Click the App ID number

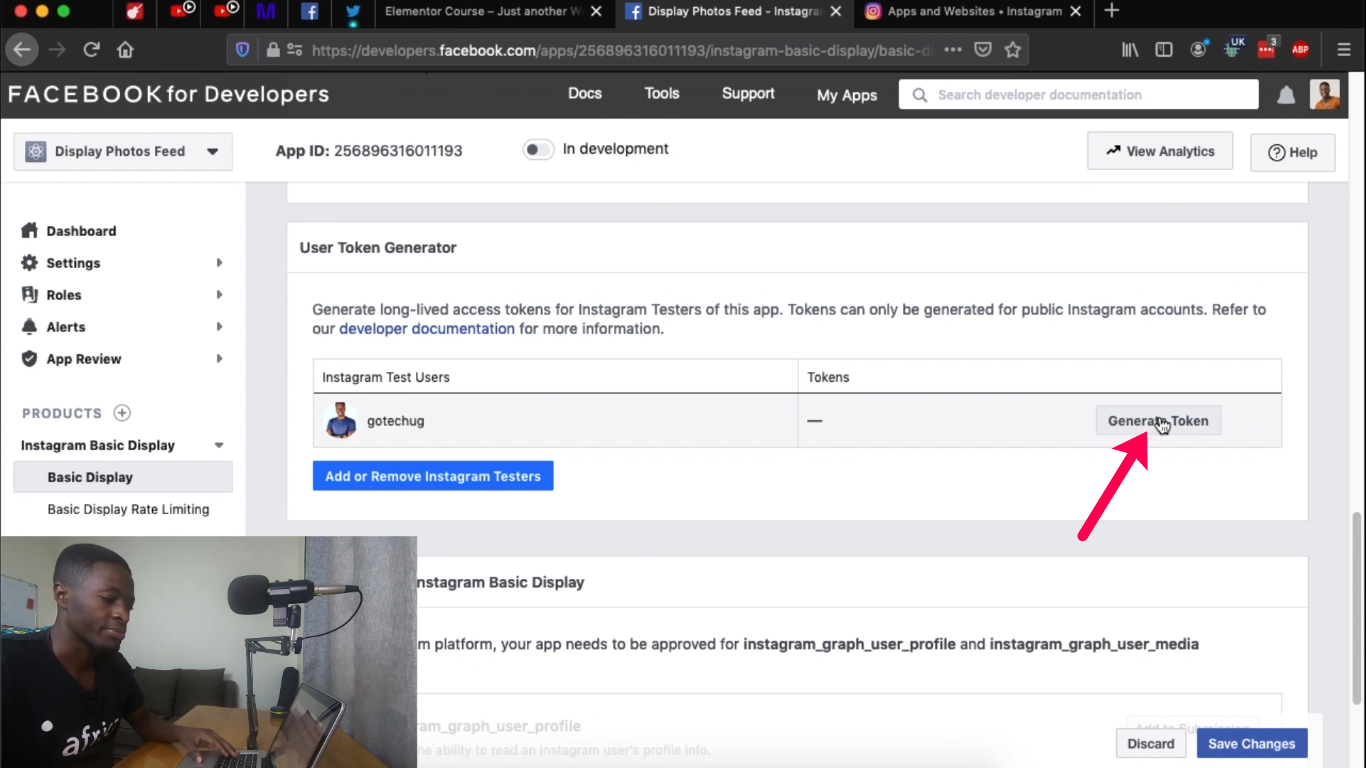[398, 151]
